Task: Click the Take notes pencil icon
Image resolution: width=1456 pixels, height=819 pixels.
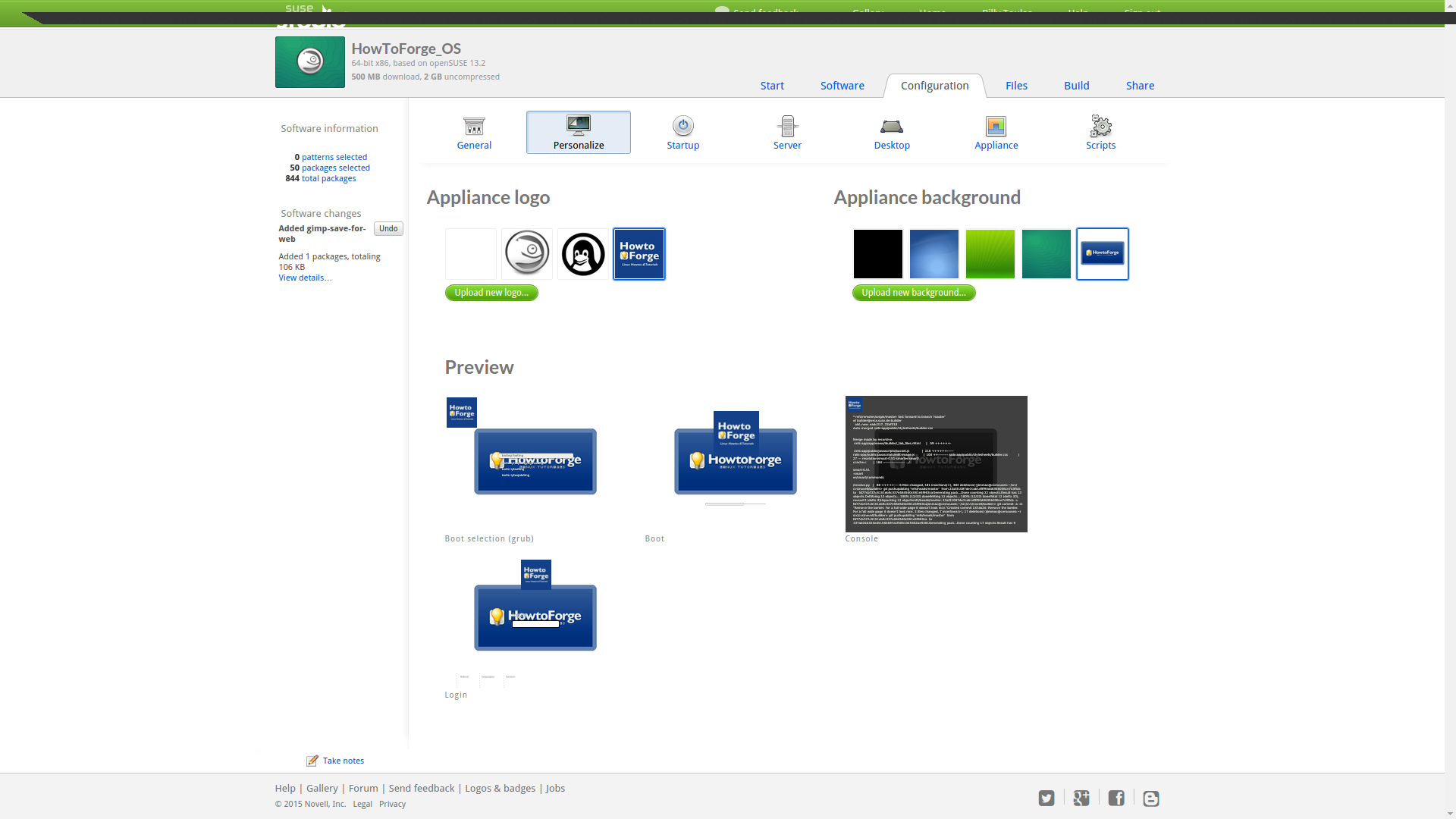Action: [312, 761]
